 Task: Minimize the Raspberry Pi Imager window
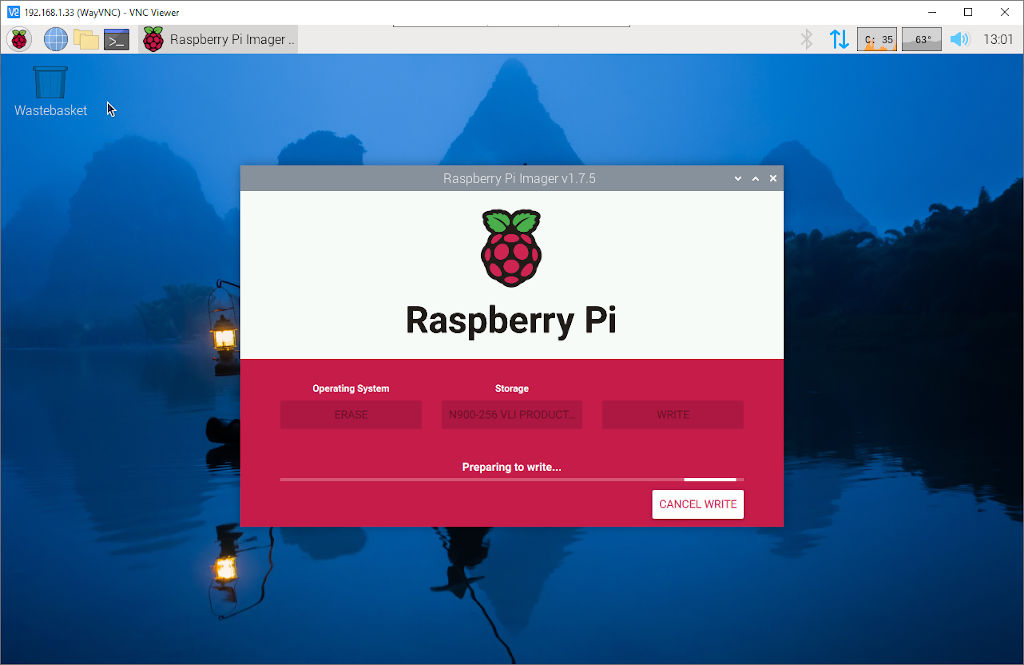738,178
